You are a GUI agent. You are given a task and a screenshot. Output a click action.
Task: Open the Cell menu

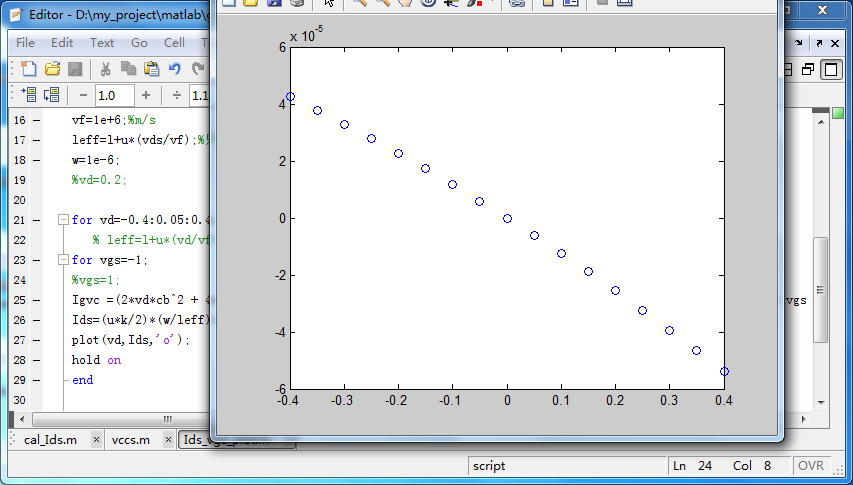click(175, 43)
